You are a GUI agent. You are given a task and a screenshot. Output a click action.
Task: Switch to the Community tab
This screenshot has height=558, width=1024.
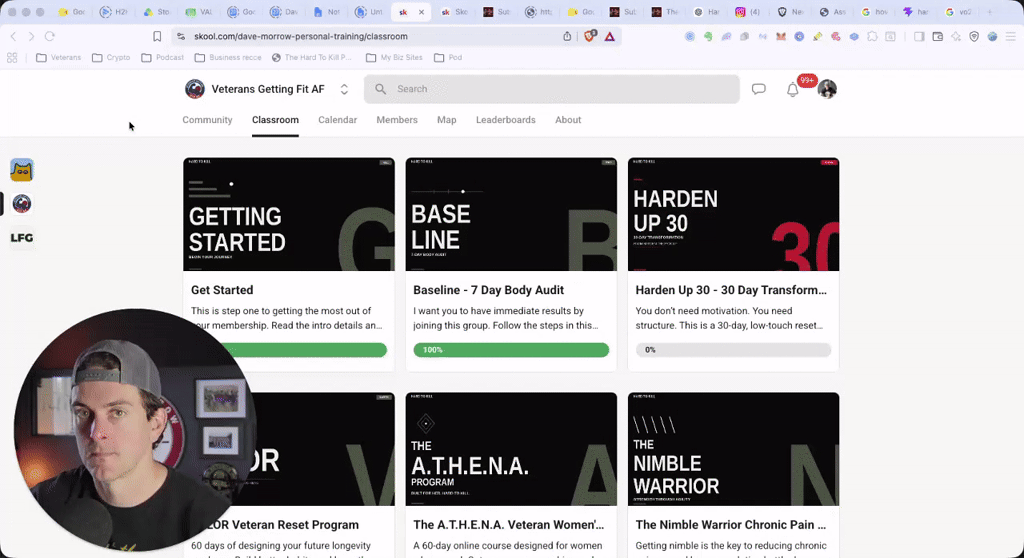(207, 120)
